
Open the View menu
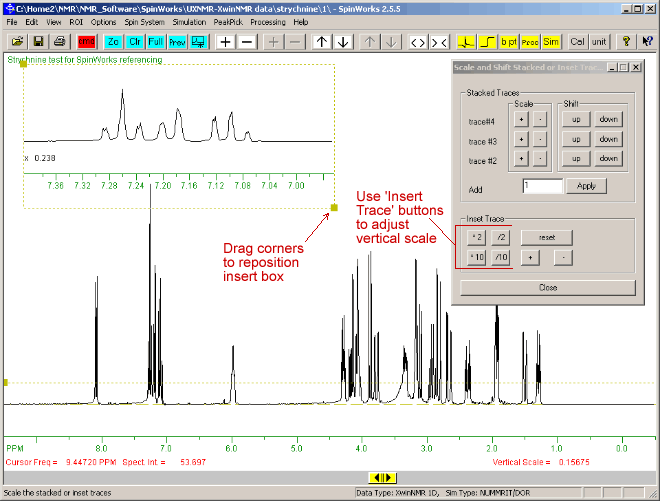[x=54, y=22]
